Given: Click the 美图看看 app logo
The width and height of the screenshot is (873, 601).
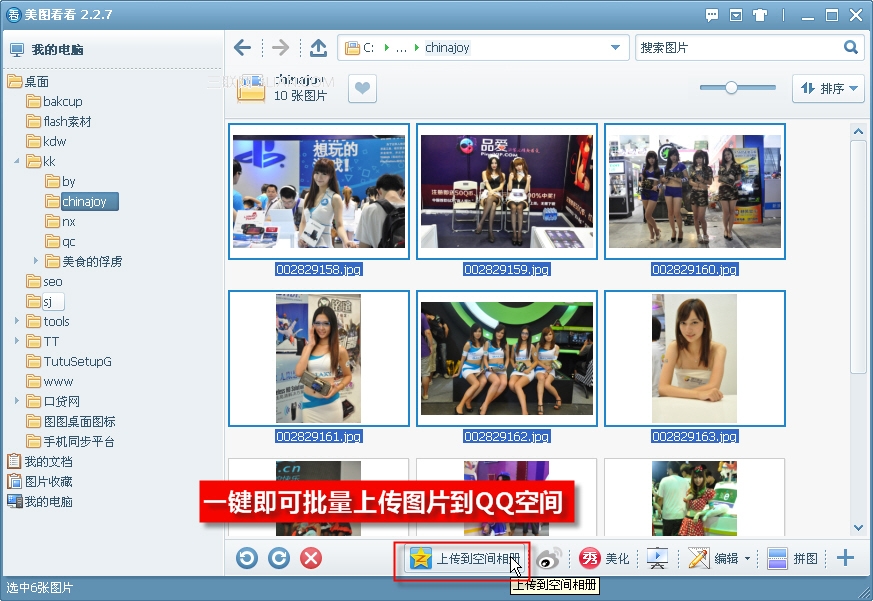Looking at the screenshot, I should point(13,15).
